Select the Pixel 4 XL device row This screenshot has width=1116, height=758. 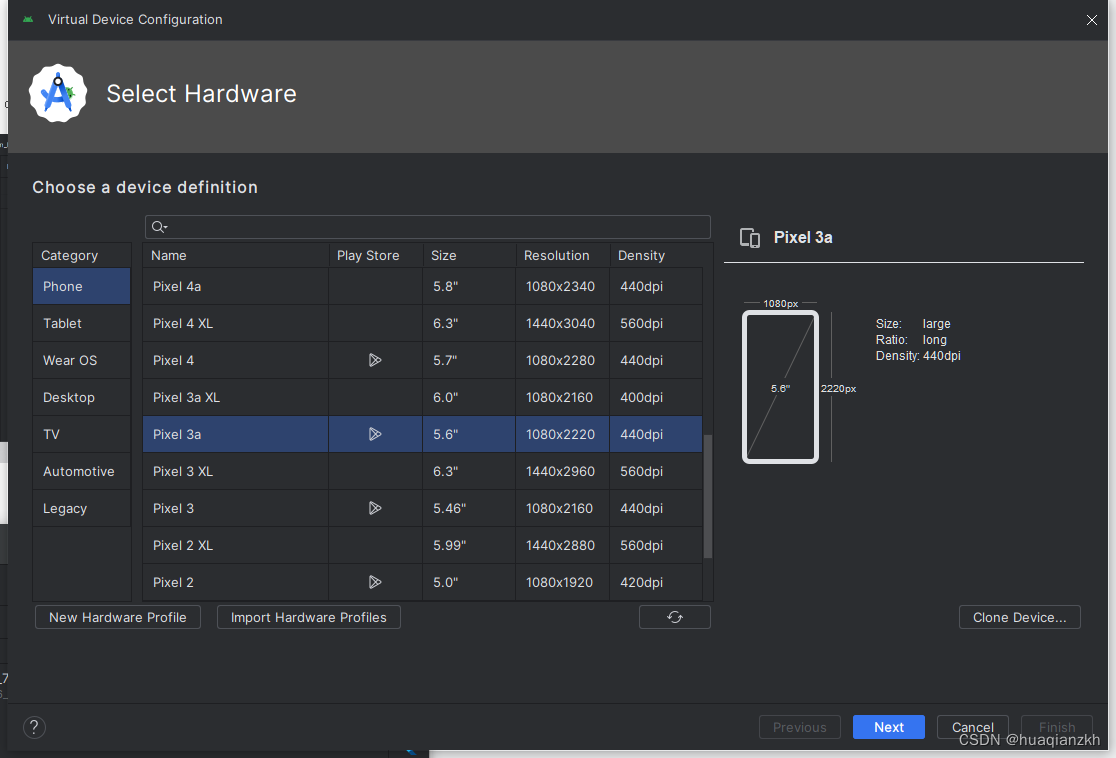(x=235, y=323)
